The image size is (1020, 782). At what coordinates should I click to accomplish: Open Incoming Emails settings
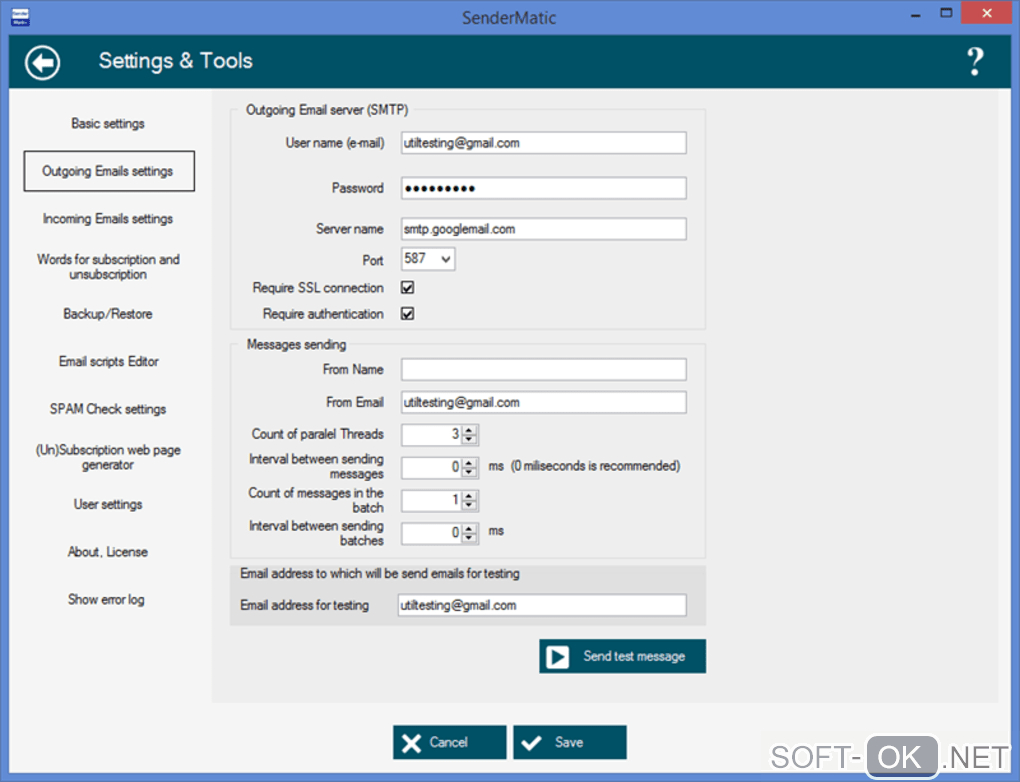pyautogui.click(x=108, y=219)
